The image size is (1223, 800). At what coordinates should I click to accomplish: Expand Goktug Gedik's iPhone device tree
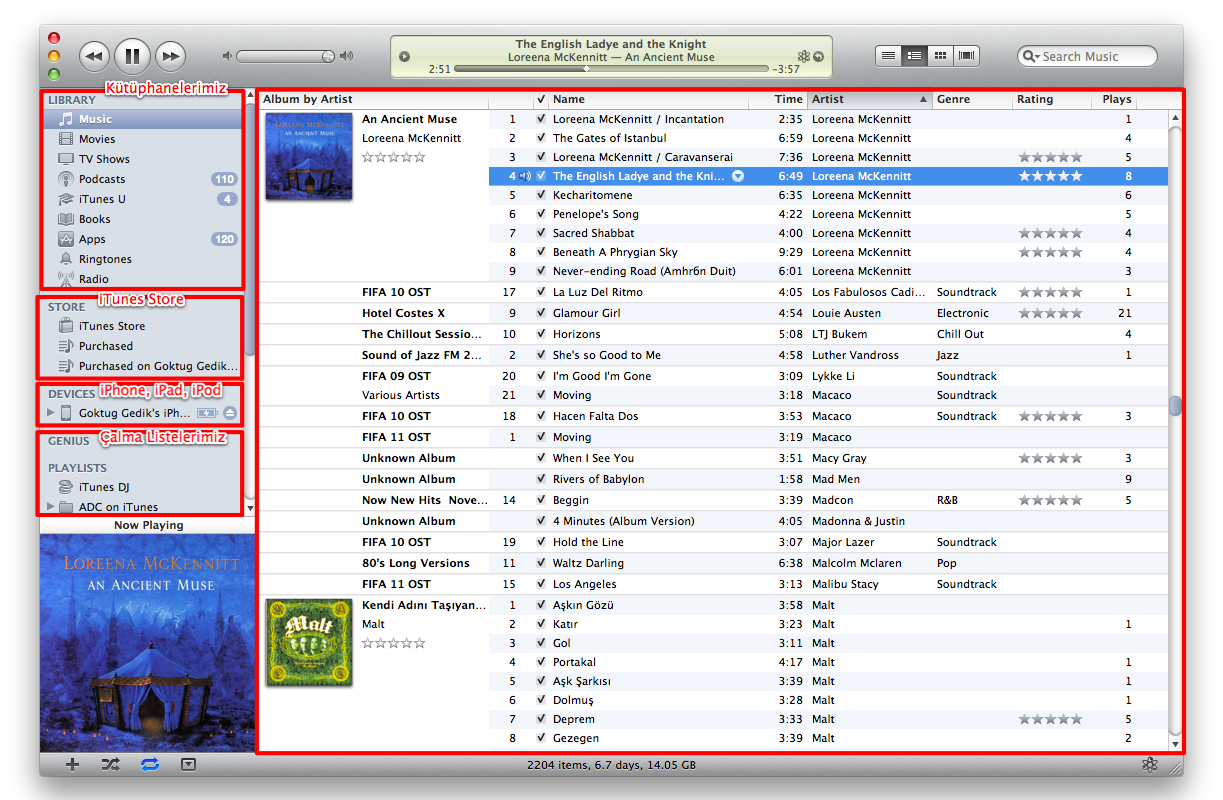click(x=51, y=413)
